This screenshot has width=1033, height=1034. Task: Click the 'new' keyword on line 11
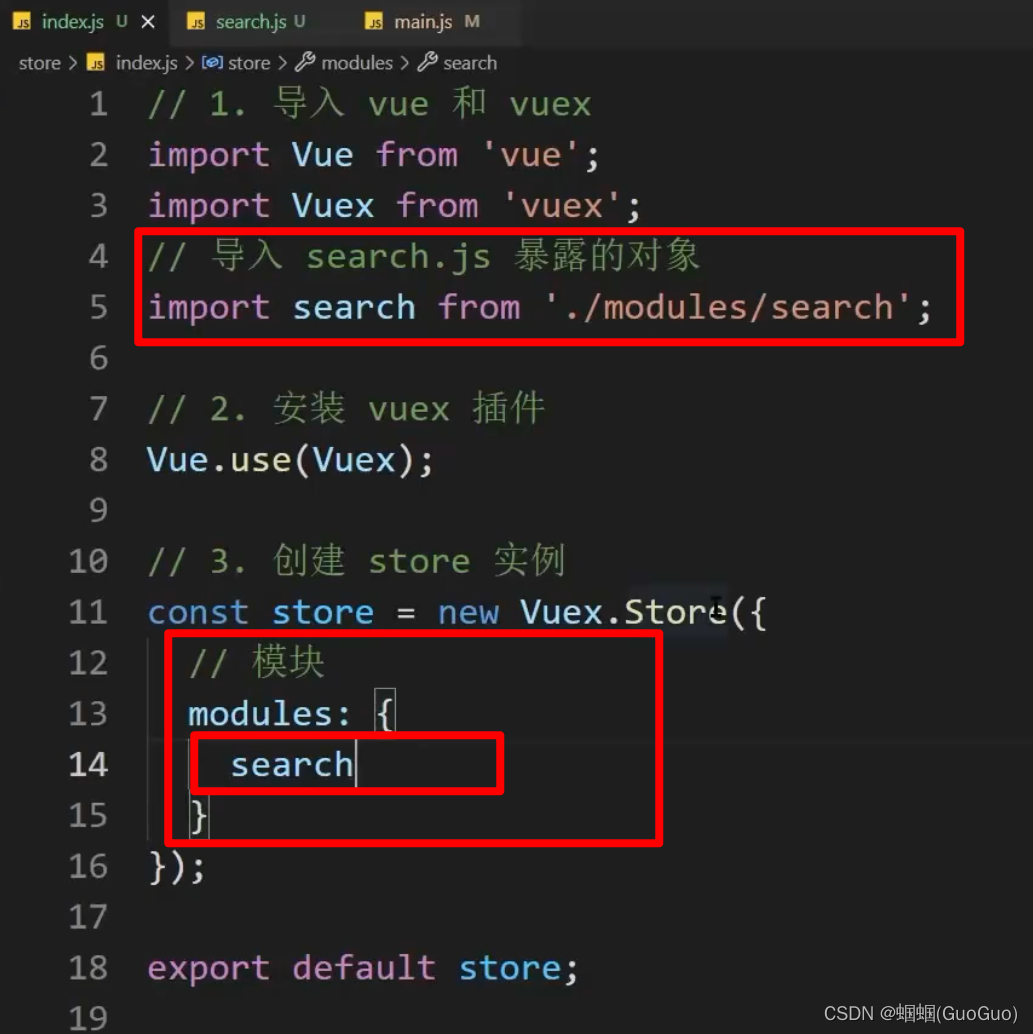(468, 612)
